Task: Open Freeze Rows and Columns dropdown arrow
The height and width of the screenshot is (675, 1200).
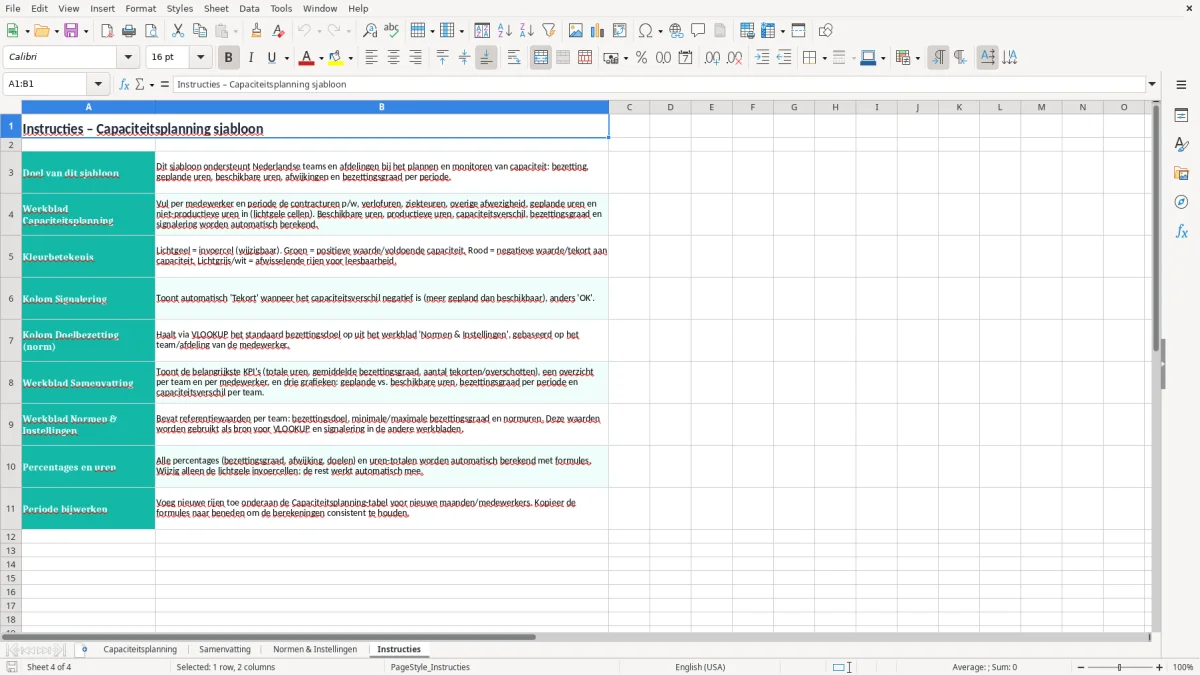Action: click(x=781, y=31)
